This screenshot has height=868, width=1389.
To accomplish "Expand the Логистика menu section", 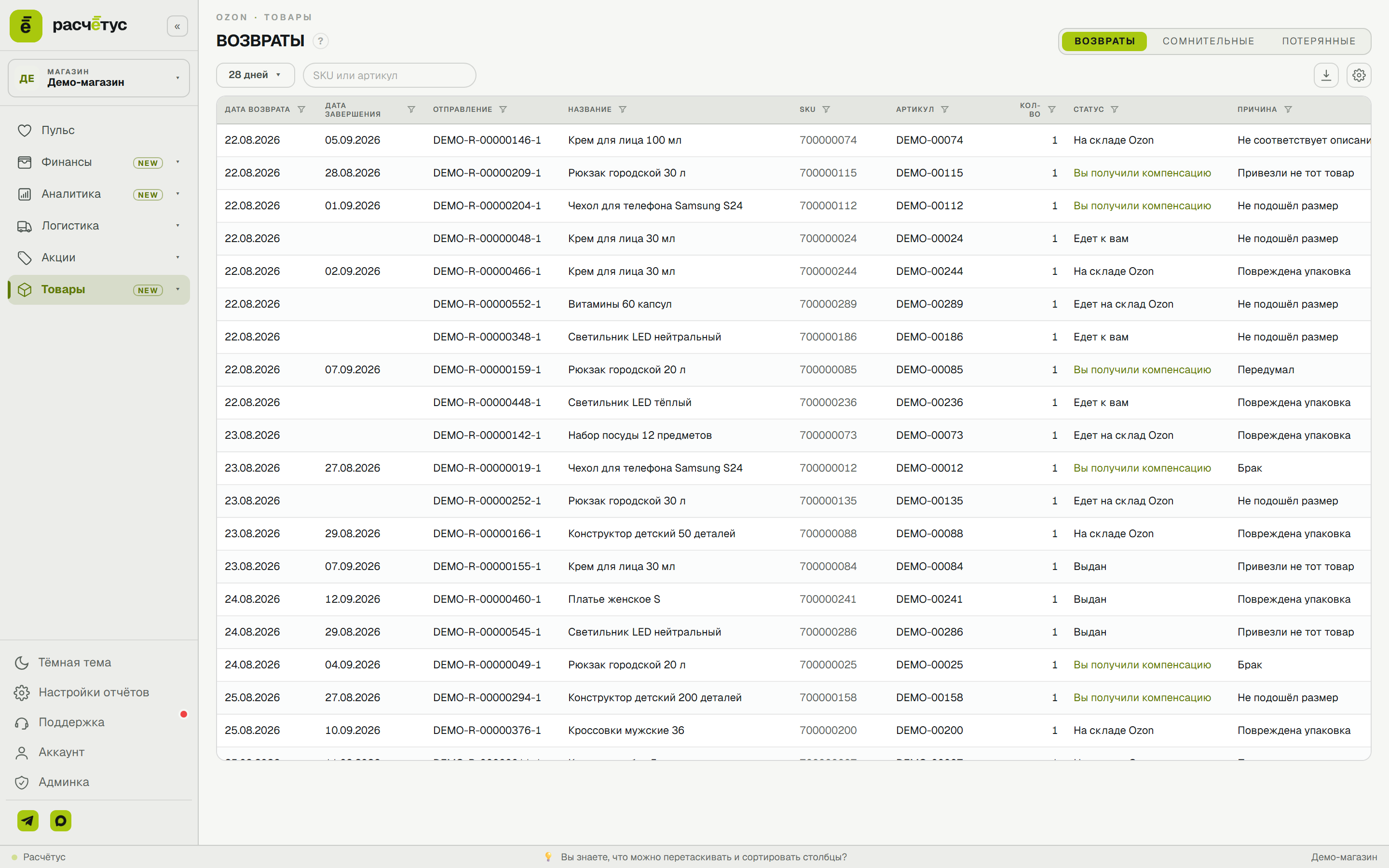I will [99, 226].
